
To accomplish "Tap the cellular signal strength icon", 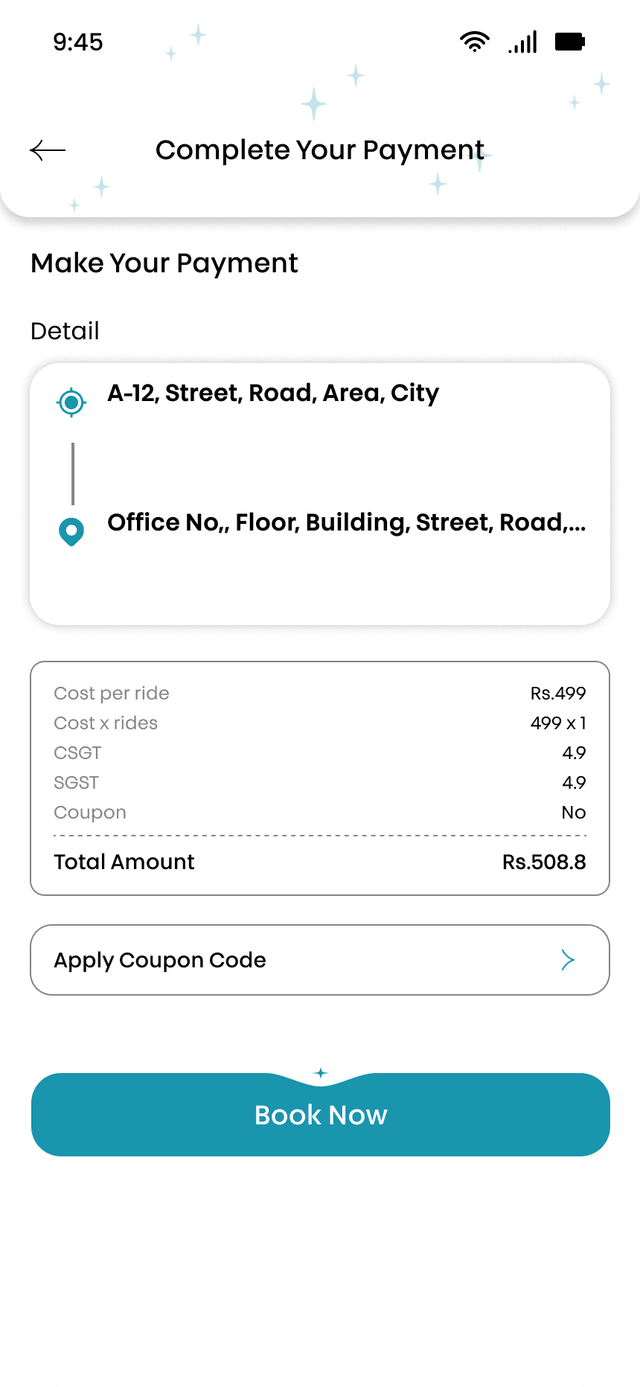I will pos(522,41).
